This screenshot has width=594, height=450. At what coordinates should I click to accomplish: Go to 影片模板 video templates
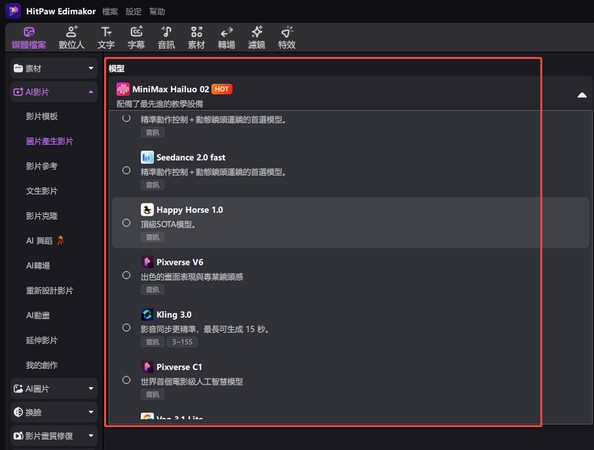coord(42,116)
